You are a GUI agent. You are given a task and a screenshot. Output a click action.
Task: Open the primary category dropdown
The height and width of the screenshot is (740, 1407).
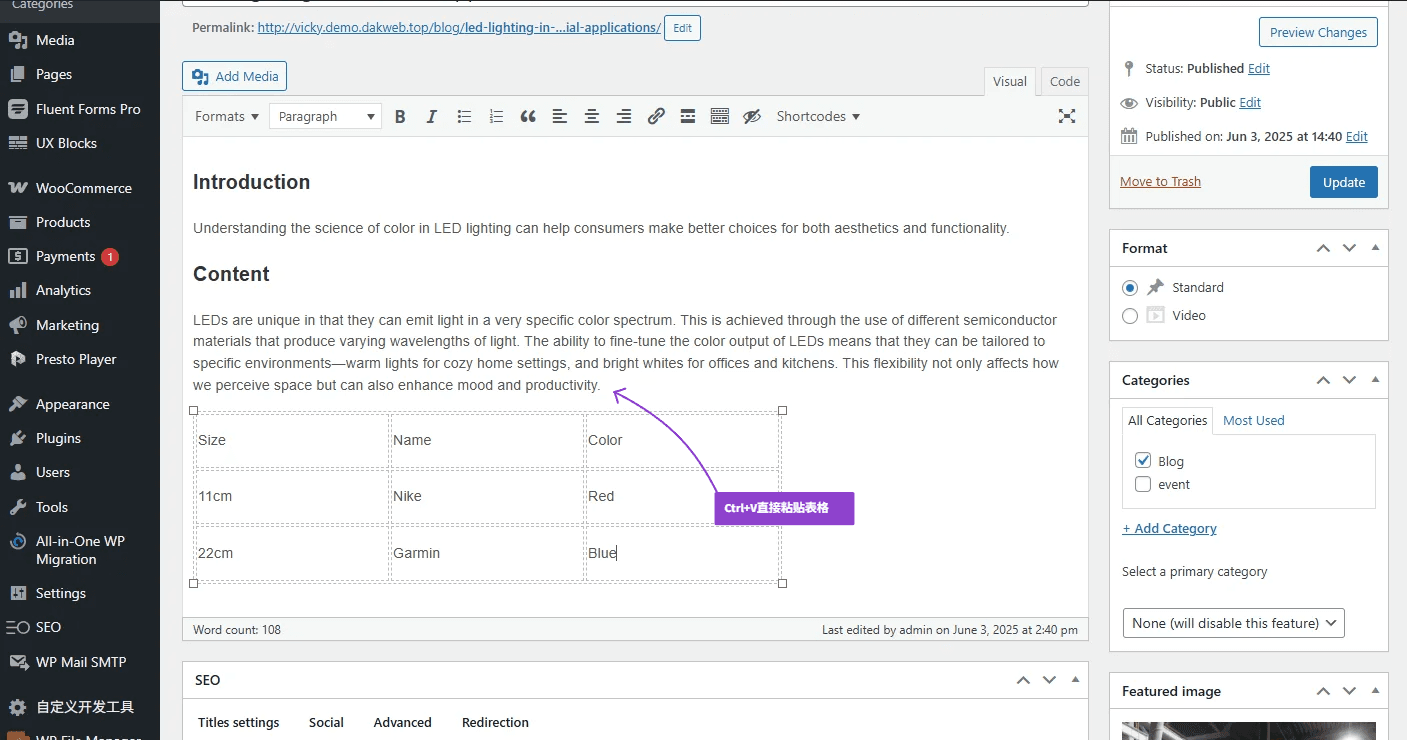(x=1233, y=623)
